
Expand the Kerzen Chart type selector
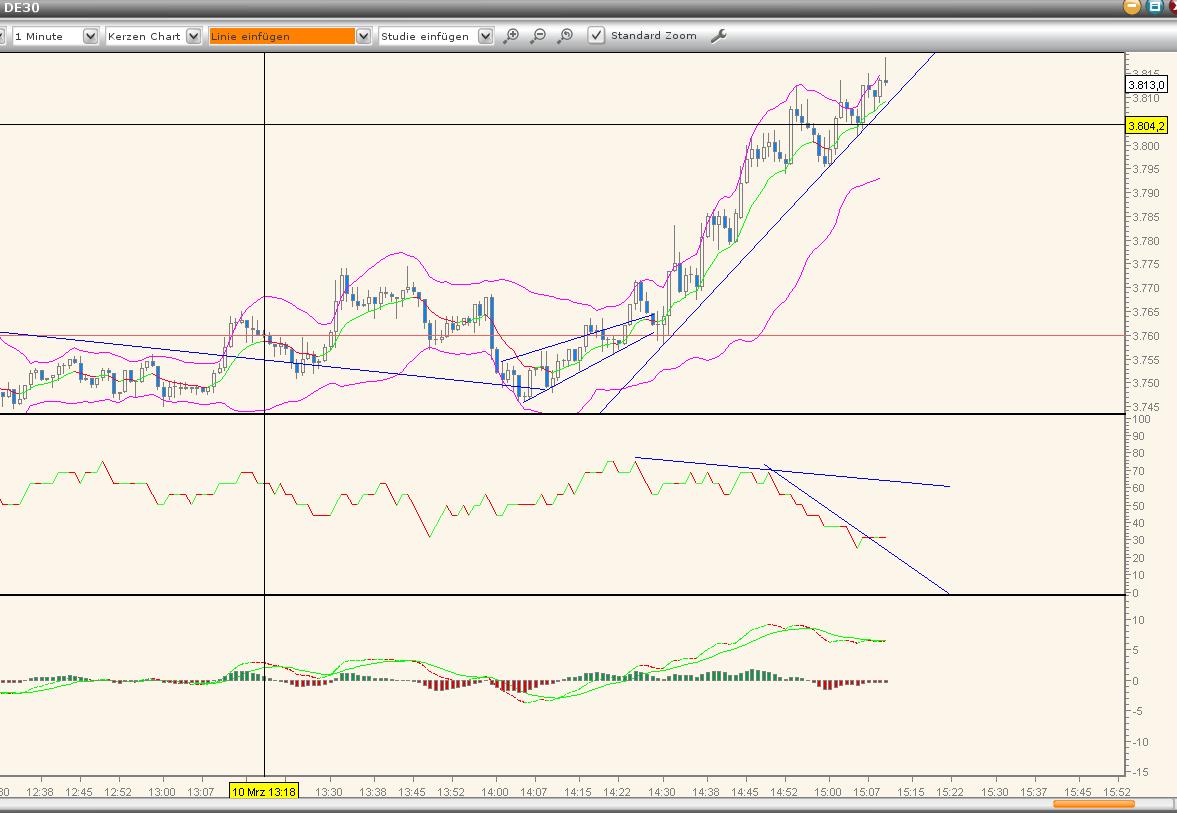(191, 35)
